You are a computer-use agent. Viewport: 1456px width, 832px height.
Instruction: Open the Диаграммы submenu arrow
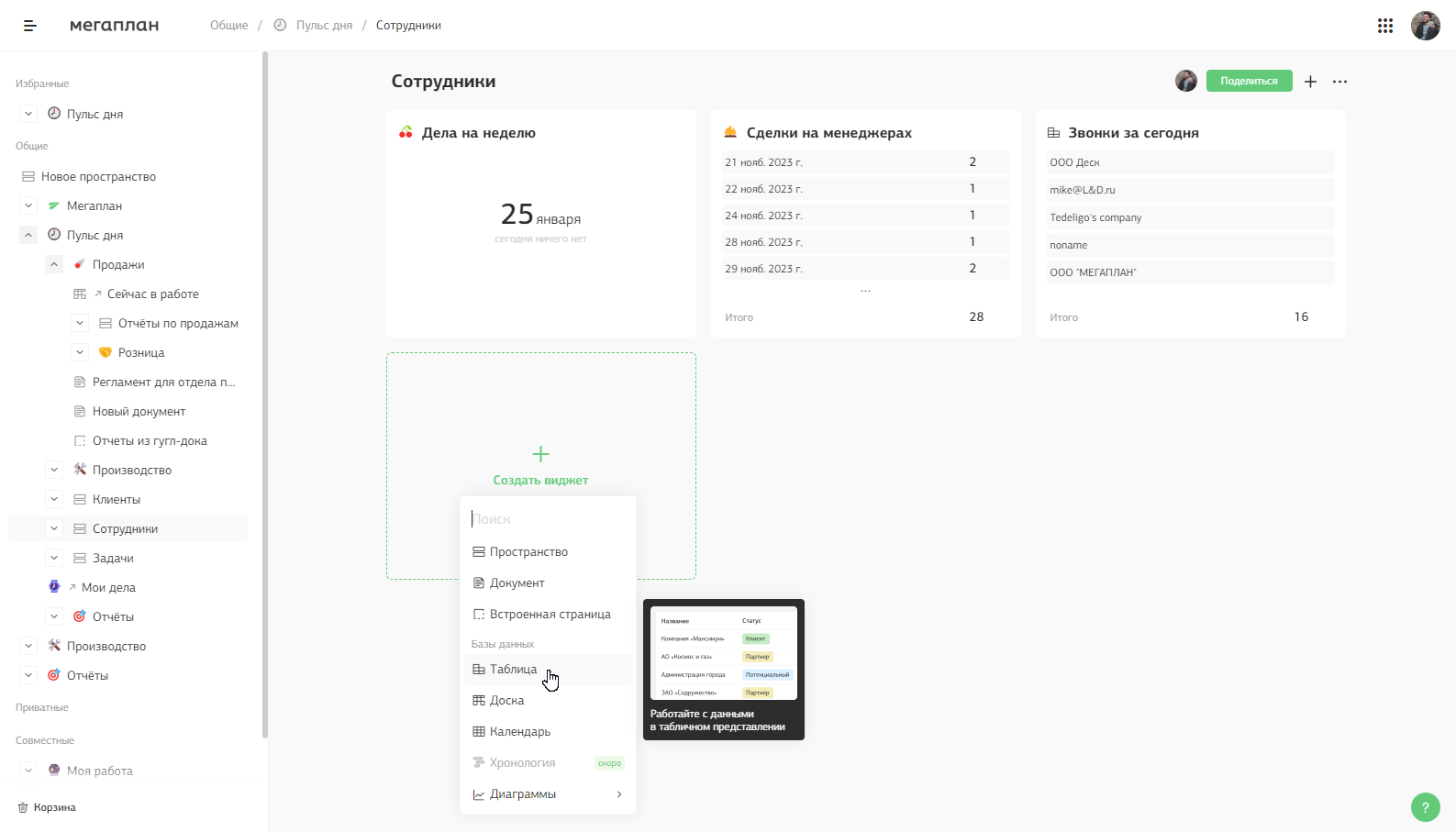click(619, 794)
